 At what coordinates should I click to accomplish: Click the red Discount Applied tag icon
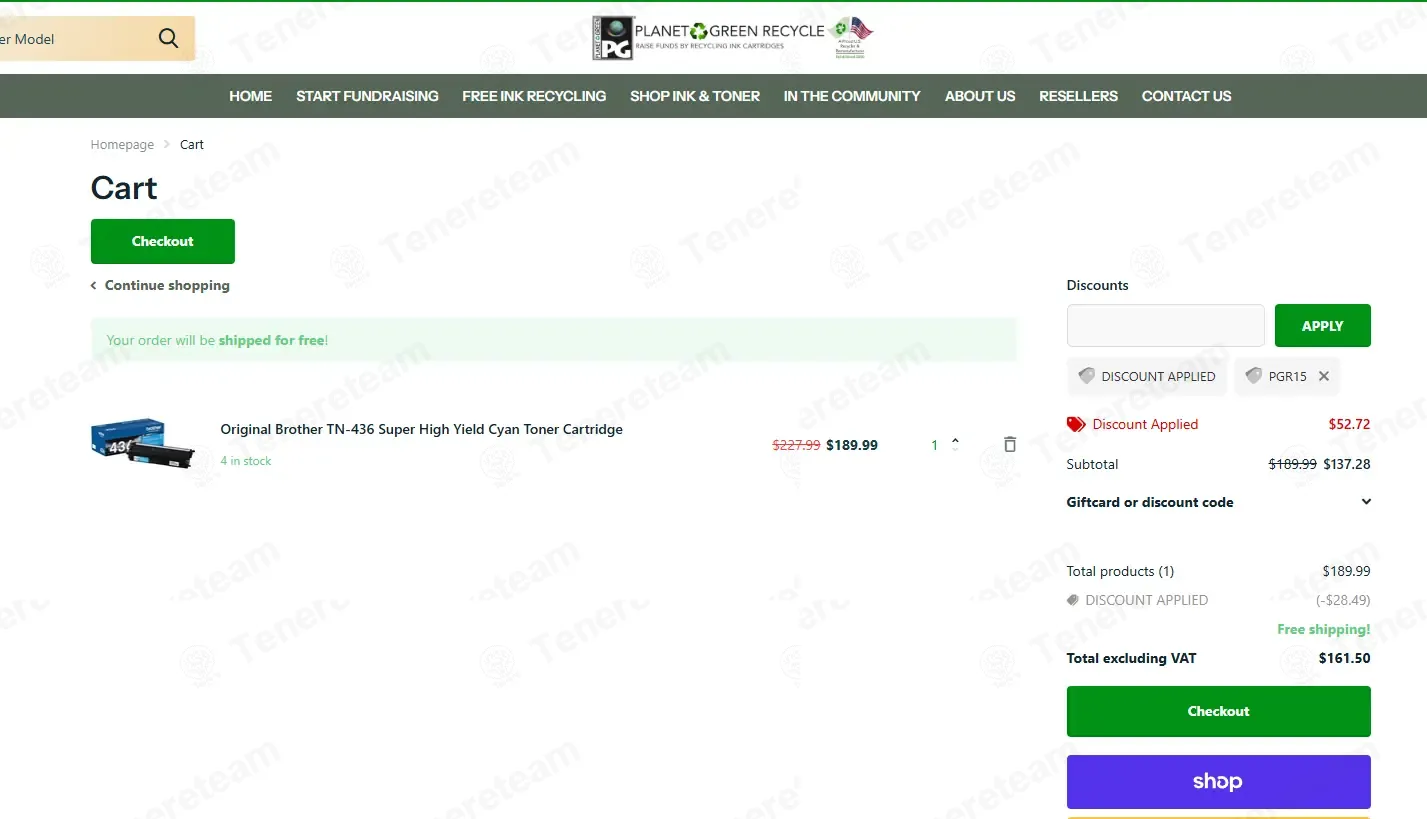[1076, 424]
